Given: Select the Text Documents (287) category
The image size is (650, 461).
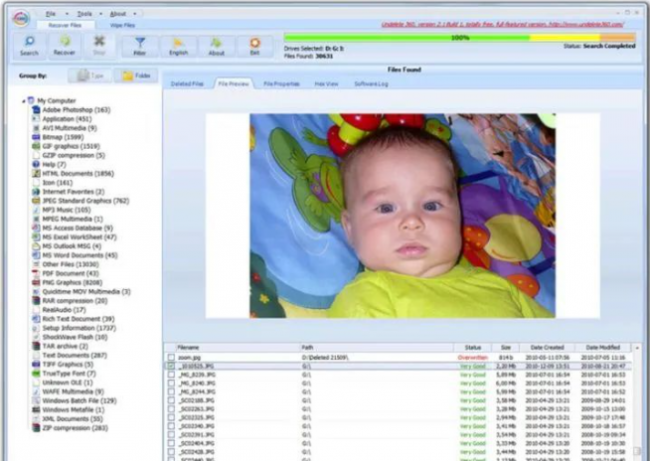Looking at the screenshot, I should (70, 356).
